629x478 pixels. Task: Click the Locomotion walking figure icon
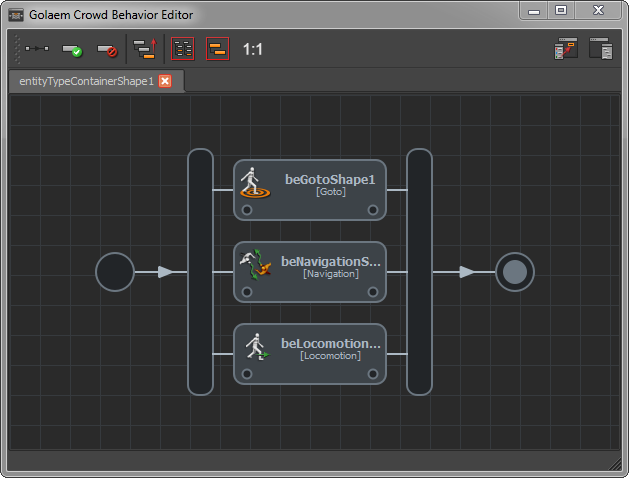click(x=256, y=345)
